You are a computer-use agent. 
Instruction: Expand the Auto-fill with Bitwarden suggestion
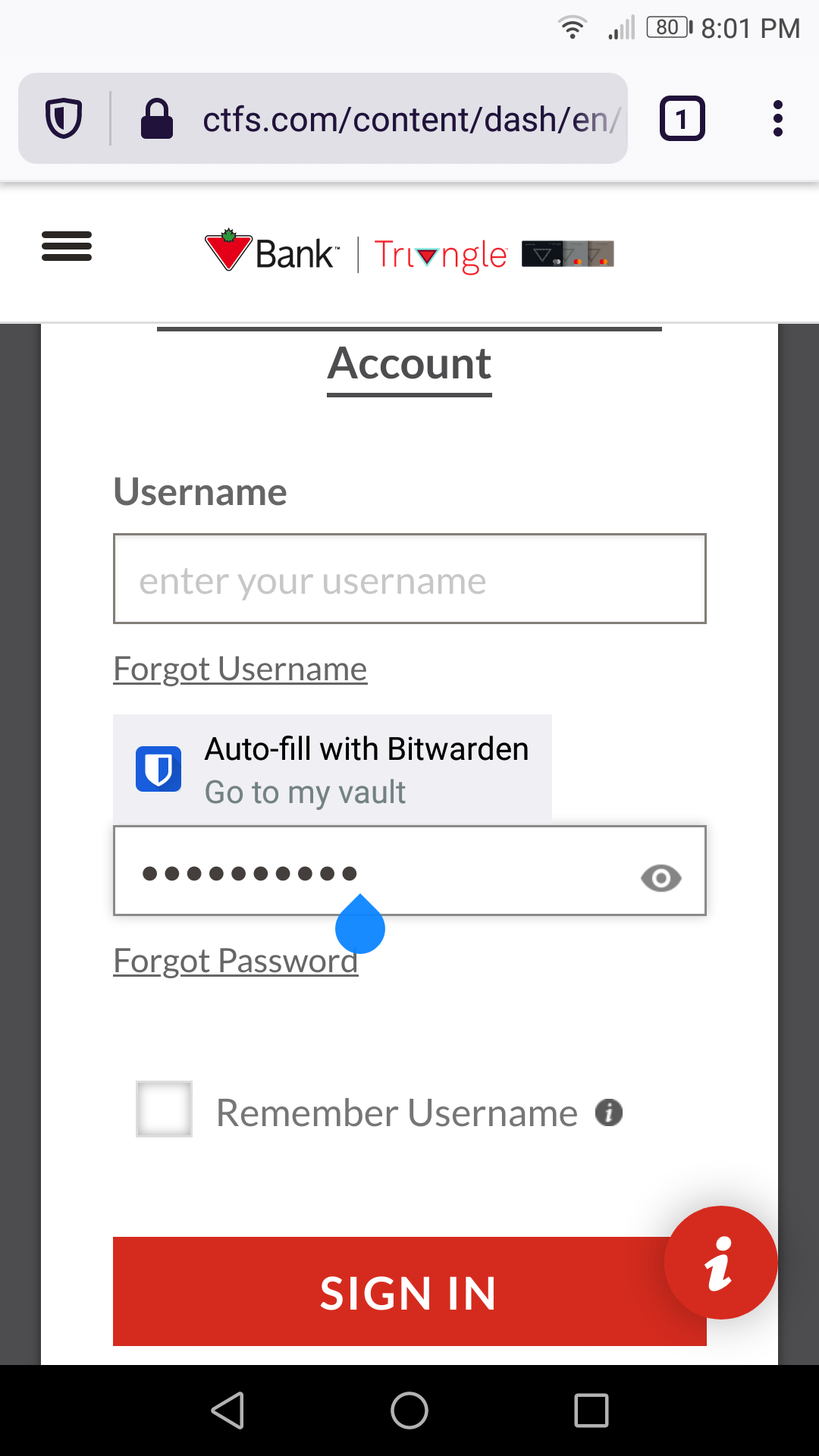coord(366,748)
